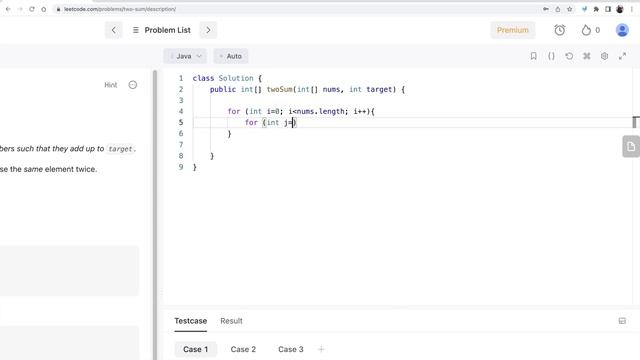The image size is (640, 360).
Task: Open the circled more options icon near Hint
Action: (133, 85)
